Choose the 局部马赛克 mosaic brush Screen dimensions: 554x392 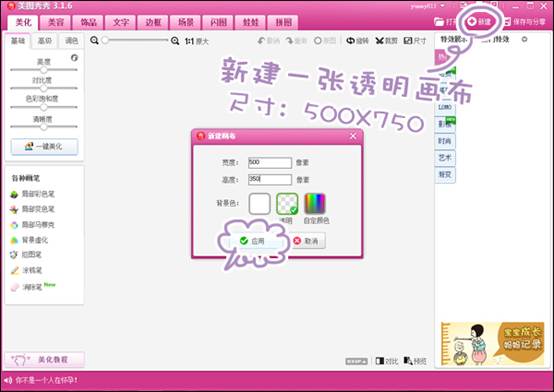tap(33, 224)
